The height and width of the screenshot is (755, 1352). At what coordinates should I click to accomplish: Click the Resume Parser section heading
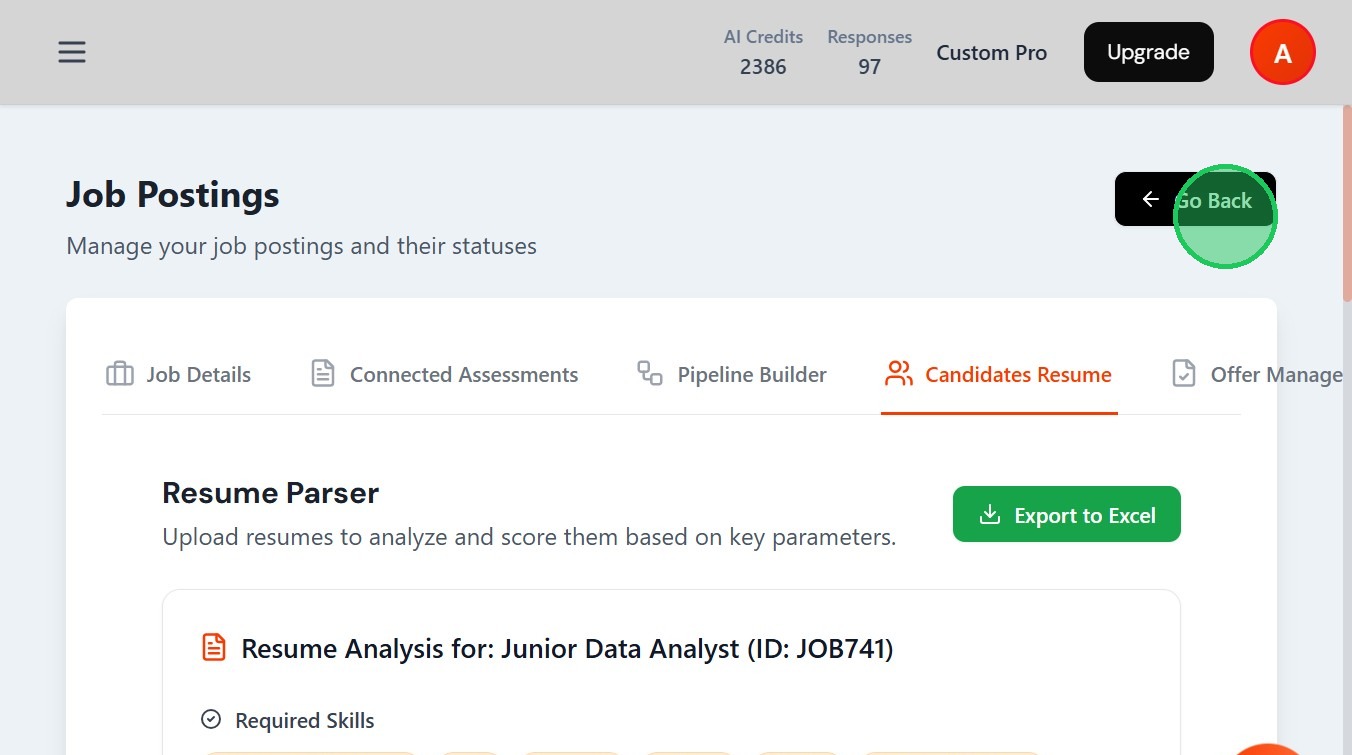270,493
